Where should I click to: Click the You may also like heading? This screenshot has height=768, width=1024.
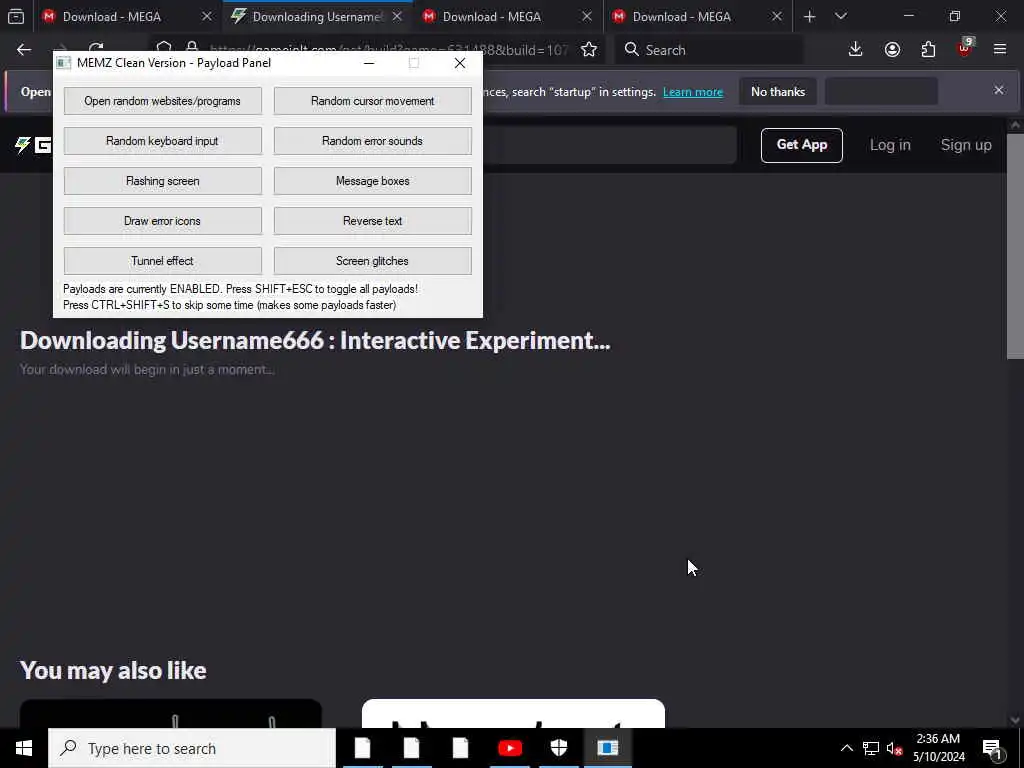(x=113, y=671)
